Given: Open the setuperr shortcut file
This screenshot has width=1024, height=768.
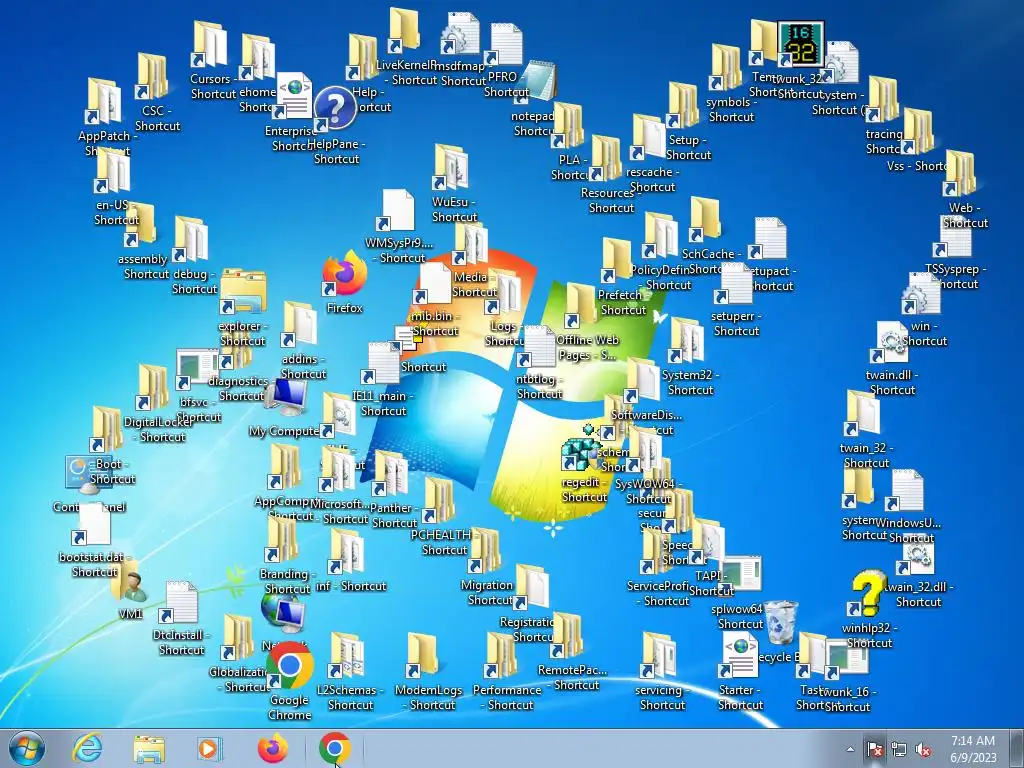Looking at the screenshot, I should coord(733,284).
